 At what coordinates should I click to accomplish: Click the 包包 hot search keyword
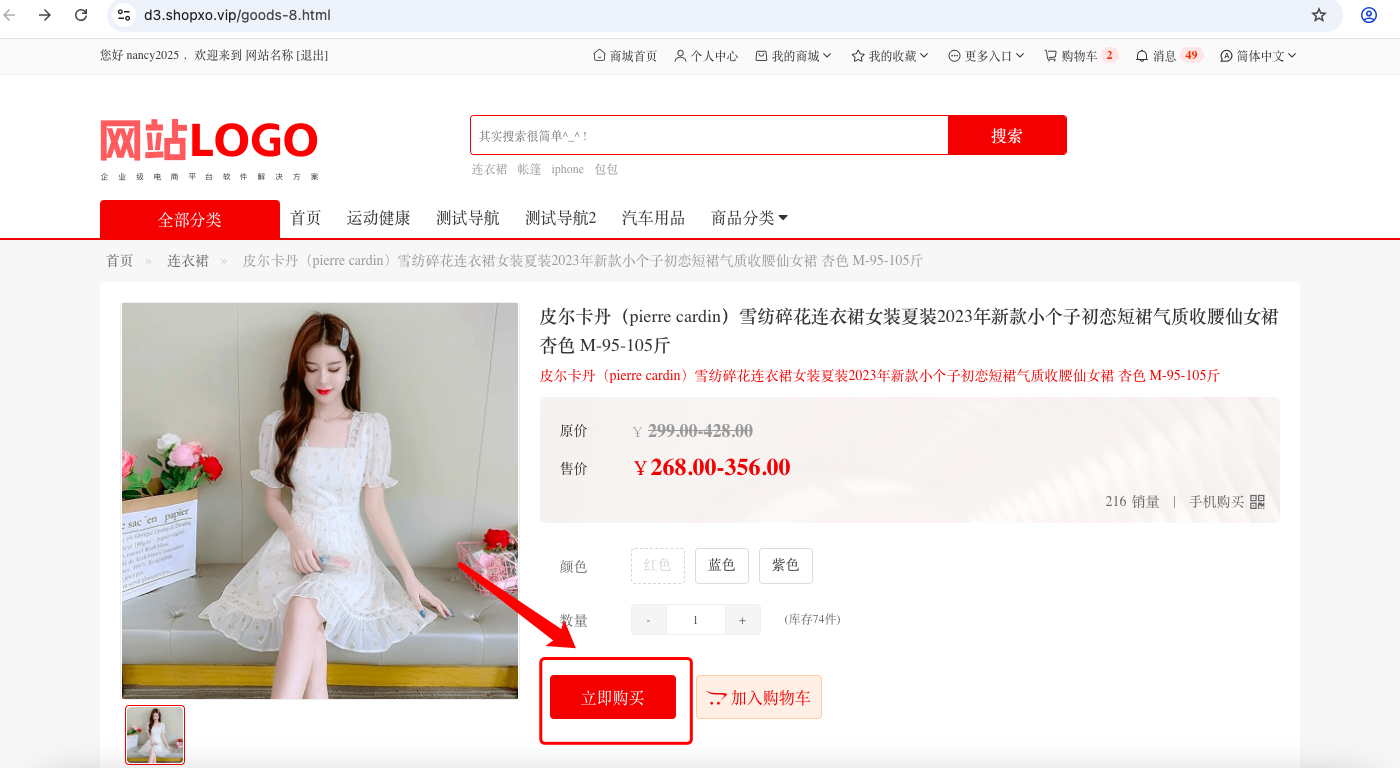(606, 169)
